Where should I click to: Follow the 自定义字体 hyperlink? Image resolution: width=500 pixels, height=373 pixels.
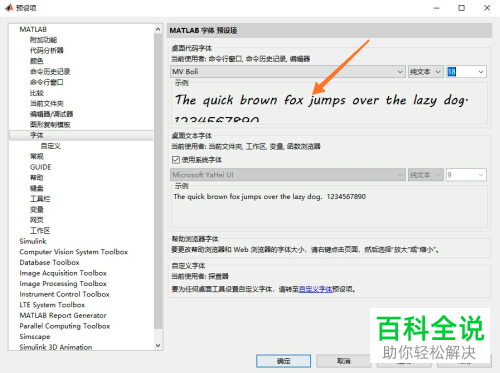pos(315,289)
